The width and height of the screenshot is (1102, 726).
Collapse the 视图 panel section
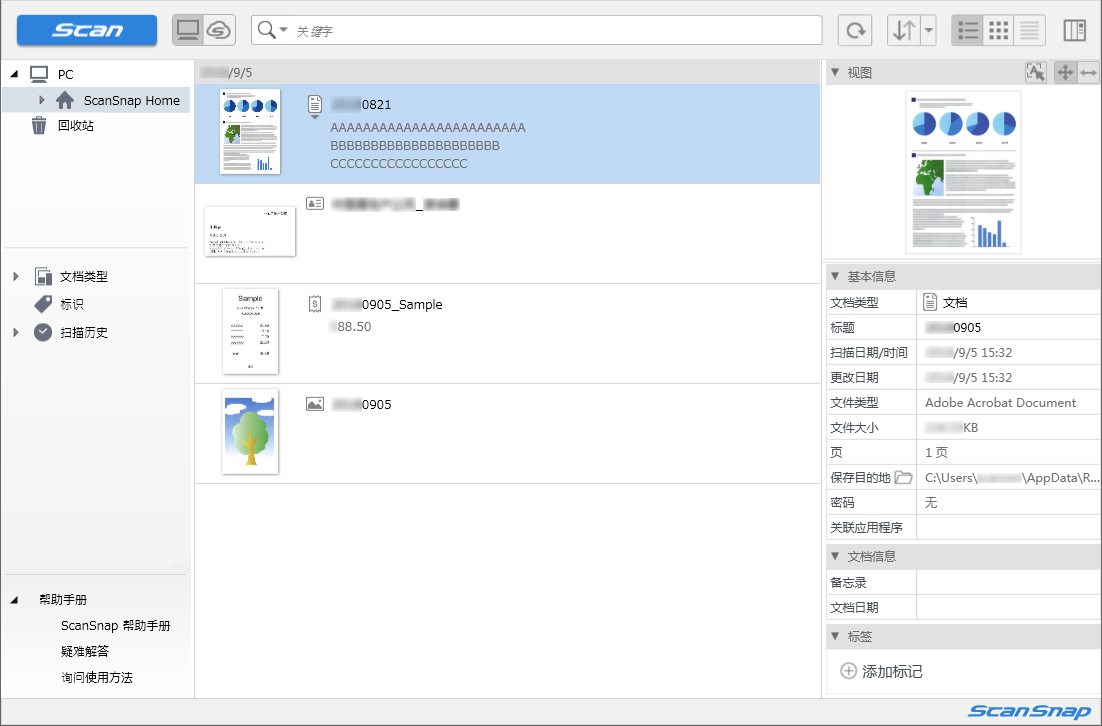click(835, 72)
